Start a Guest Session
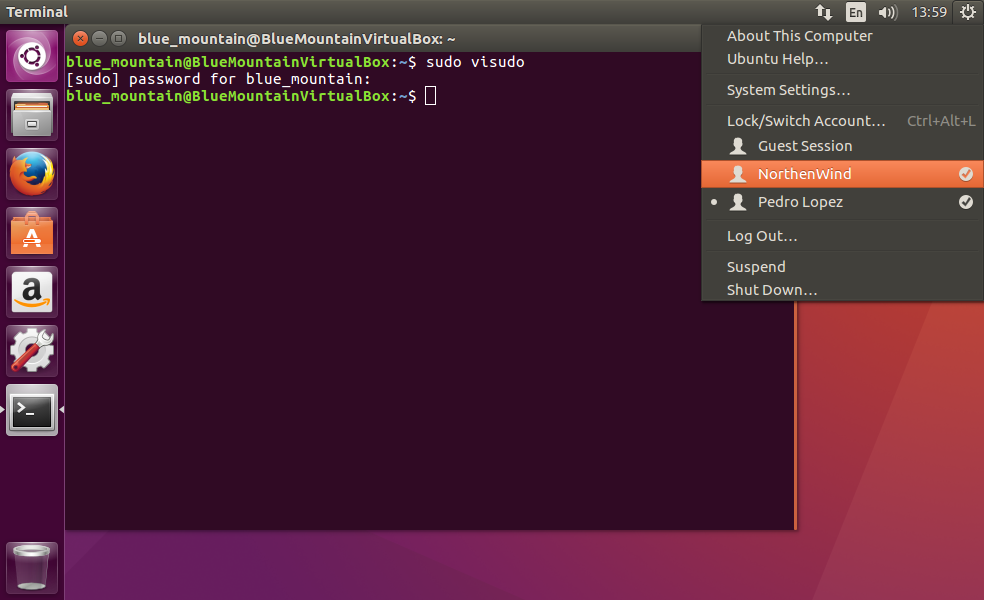 [804, 146]
